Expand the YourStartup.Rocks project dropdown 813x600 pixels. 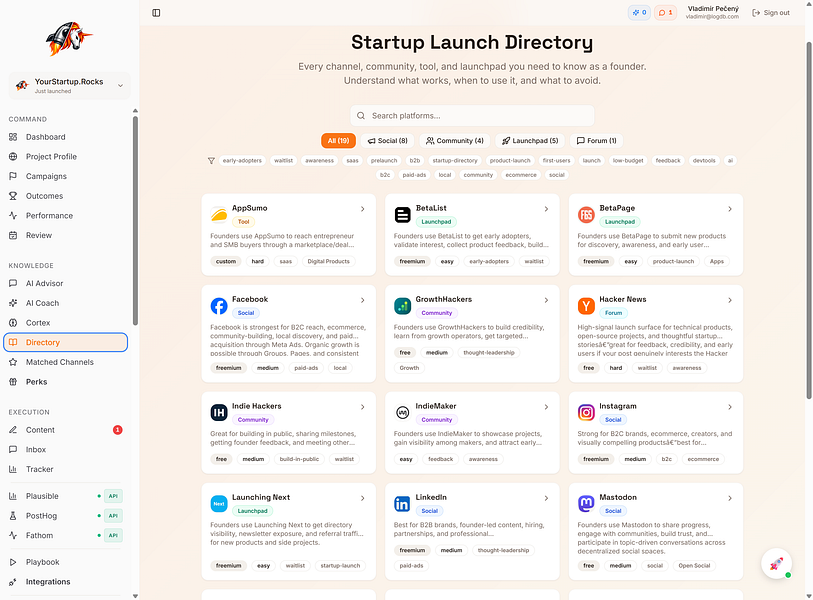[x=69, y=86]
